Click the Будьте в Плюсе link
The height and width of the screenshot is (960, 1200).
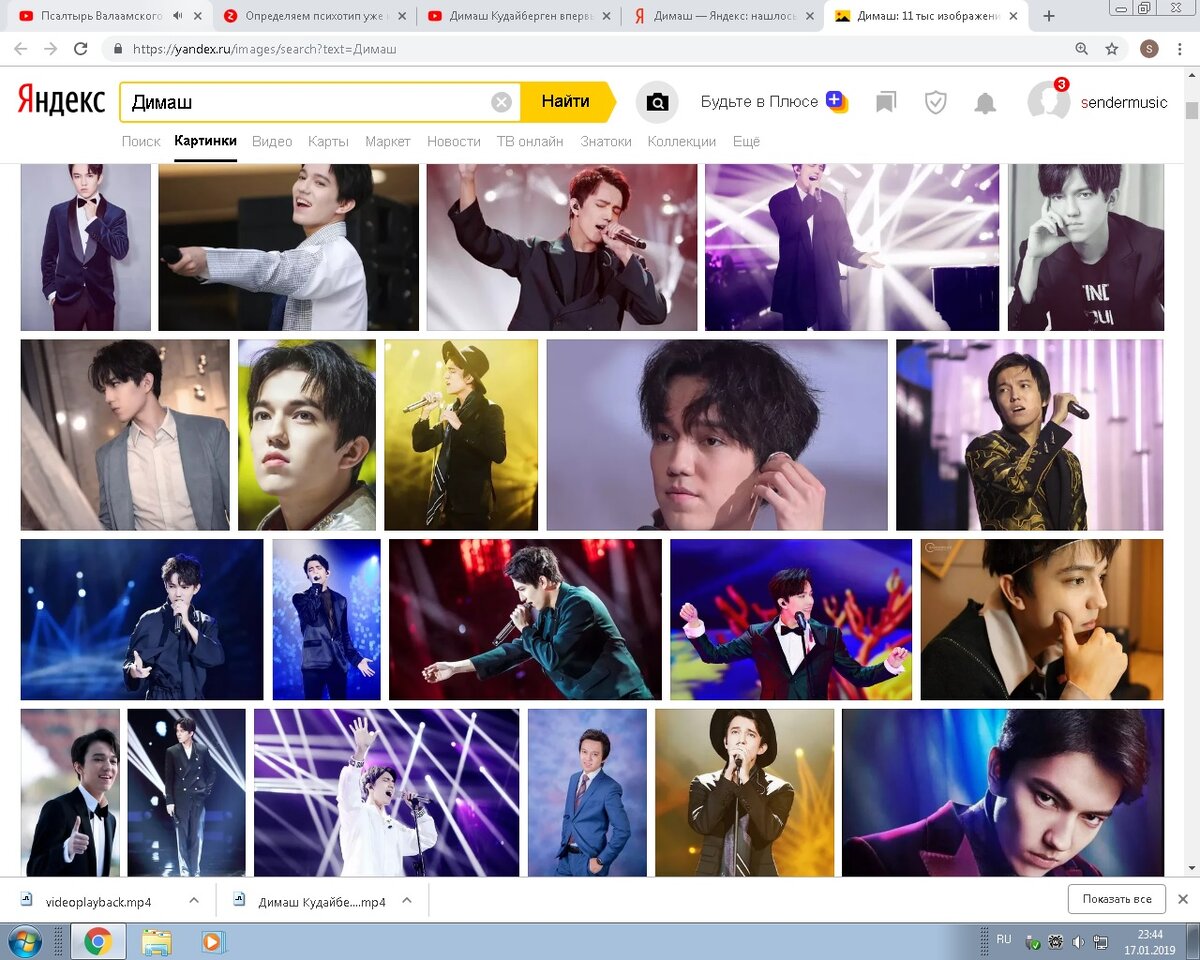[759, 102]
